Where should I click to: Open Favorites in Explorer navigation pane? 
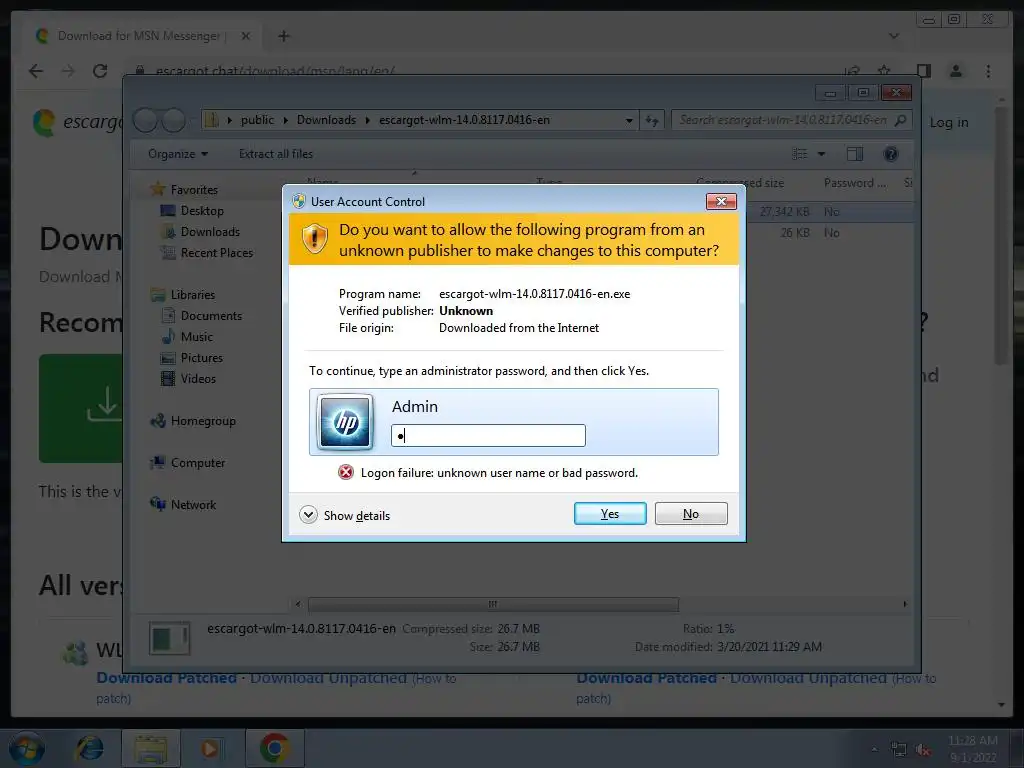pyautogui.click(x=194, y=189)
